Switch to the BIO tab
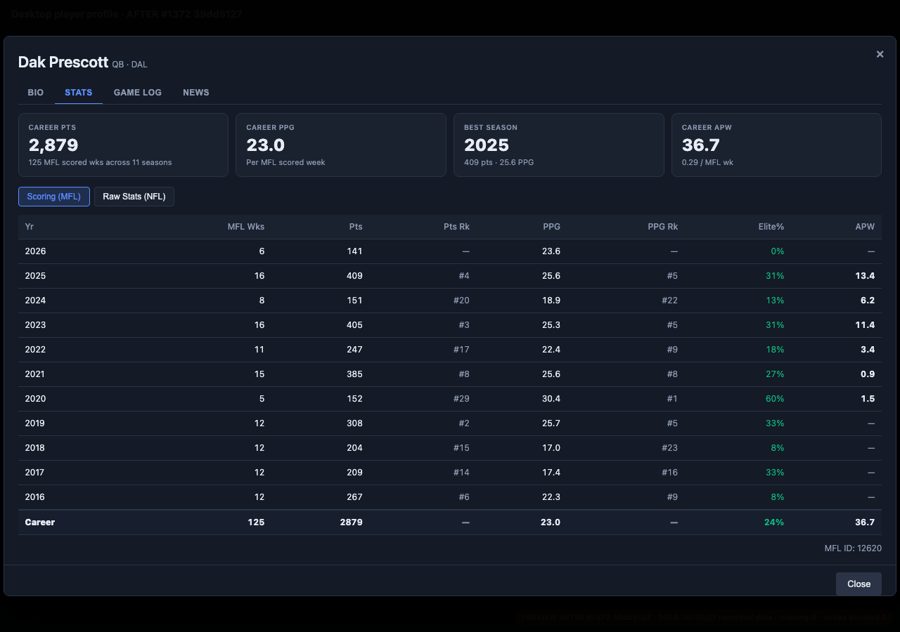 36,92
